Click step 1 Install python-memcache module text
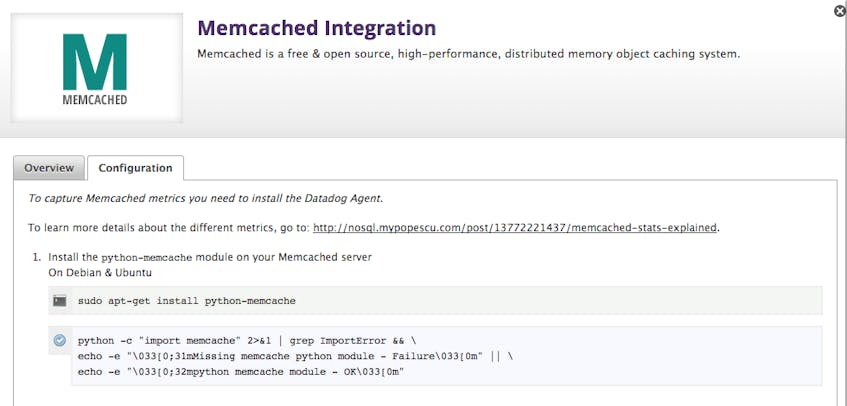Image resolution: width=847 pixels, height=406 pixels. tap(210, 258)
